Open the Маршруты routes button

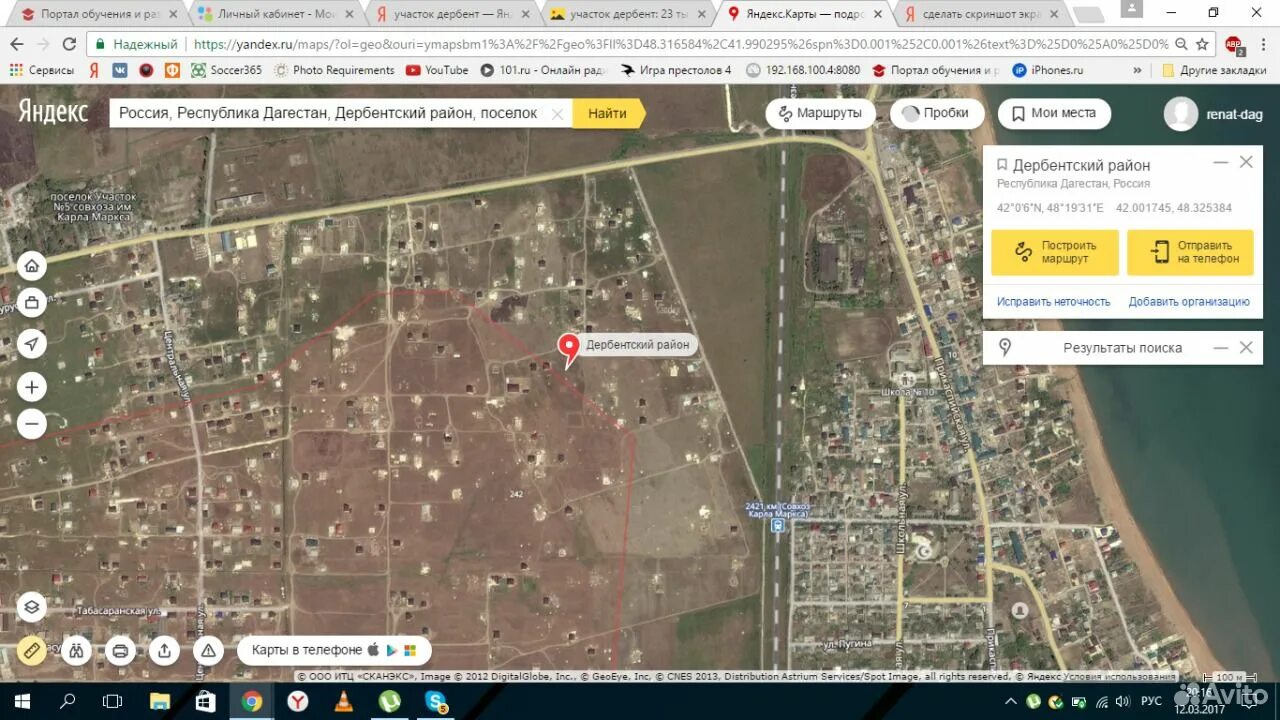pyautogui.click(x=820, y=114)
